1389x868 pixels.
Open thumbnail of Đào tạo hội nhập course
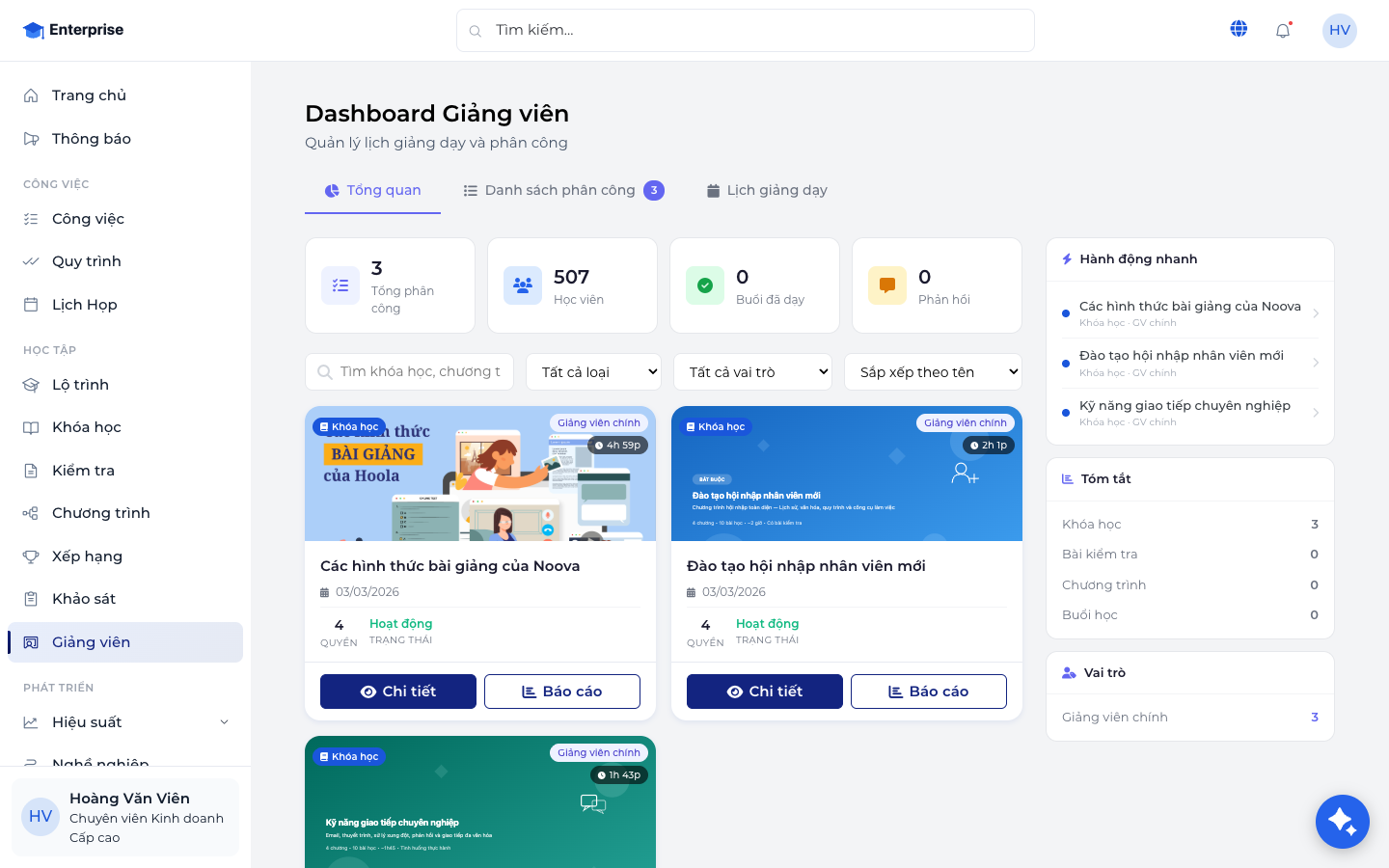point(847,474)
